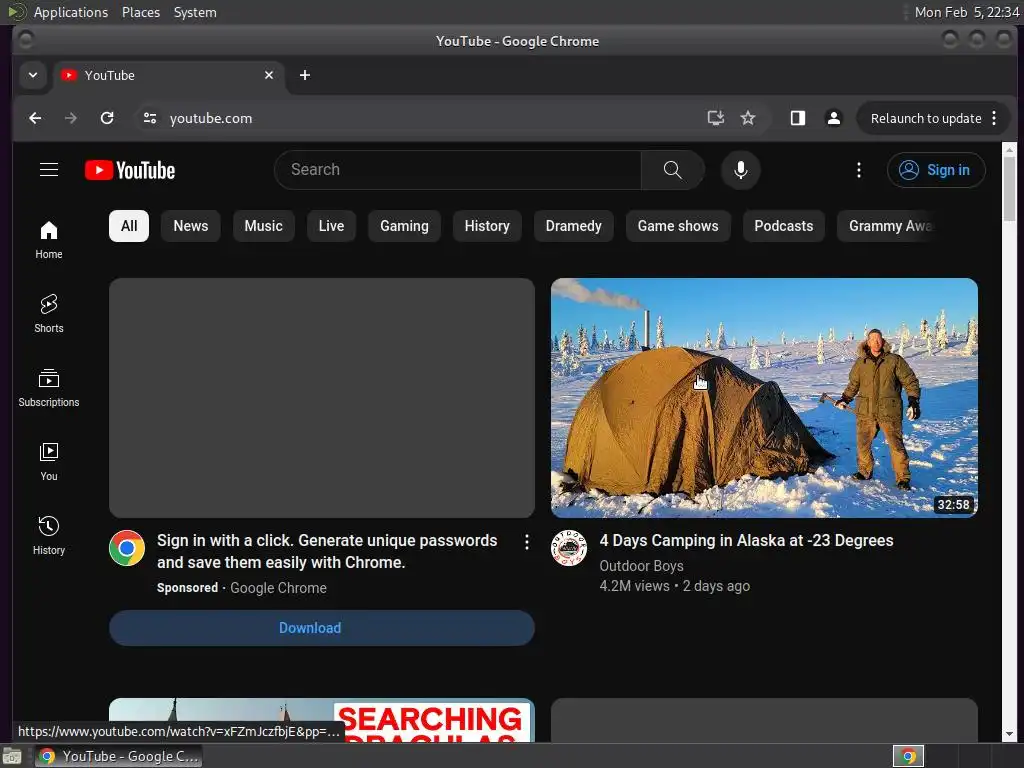Go to Home in sidebar
Screen dimensions: 1024x768
click(x=49, y=240)
